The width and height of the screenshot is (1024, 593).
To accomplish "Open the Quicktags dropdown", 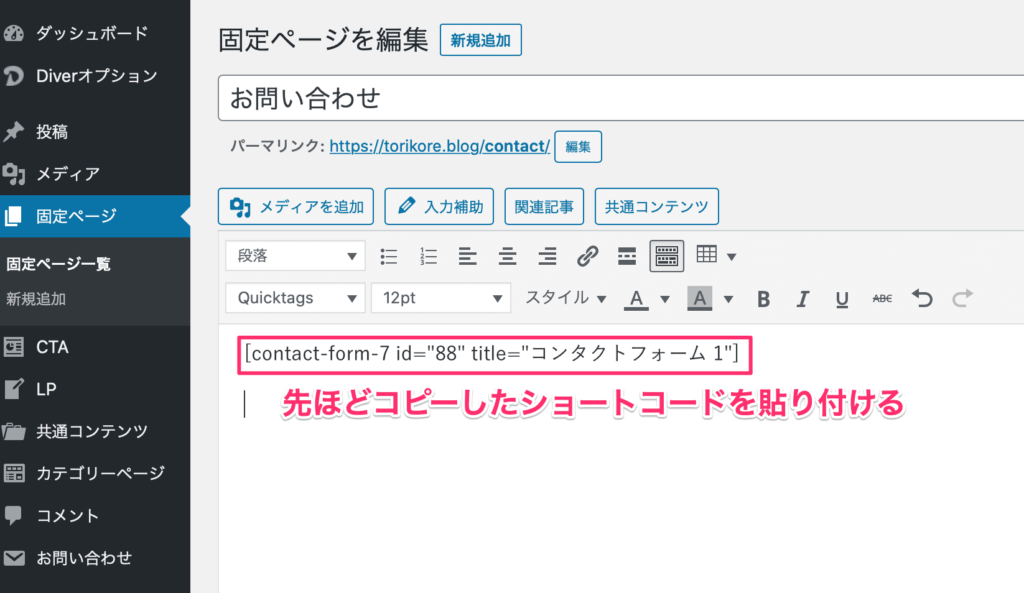I will coord(295,298).
